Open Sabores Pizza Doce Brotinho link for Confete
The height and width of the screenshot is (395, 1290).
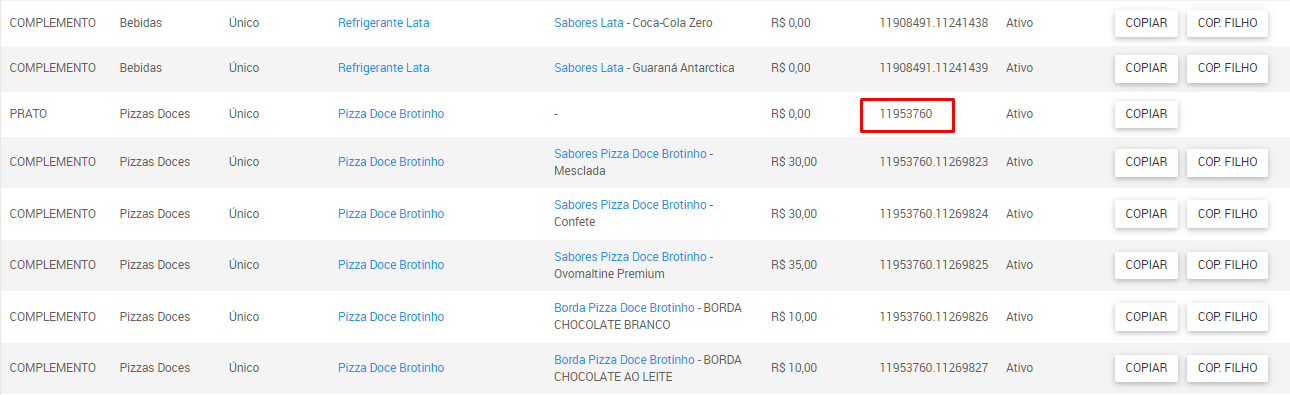point(630,205)
